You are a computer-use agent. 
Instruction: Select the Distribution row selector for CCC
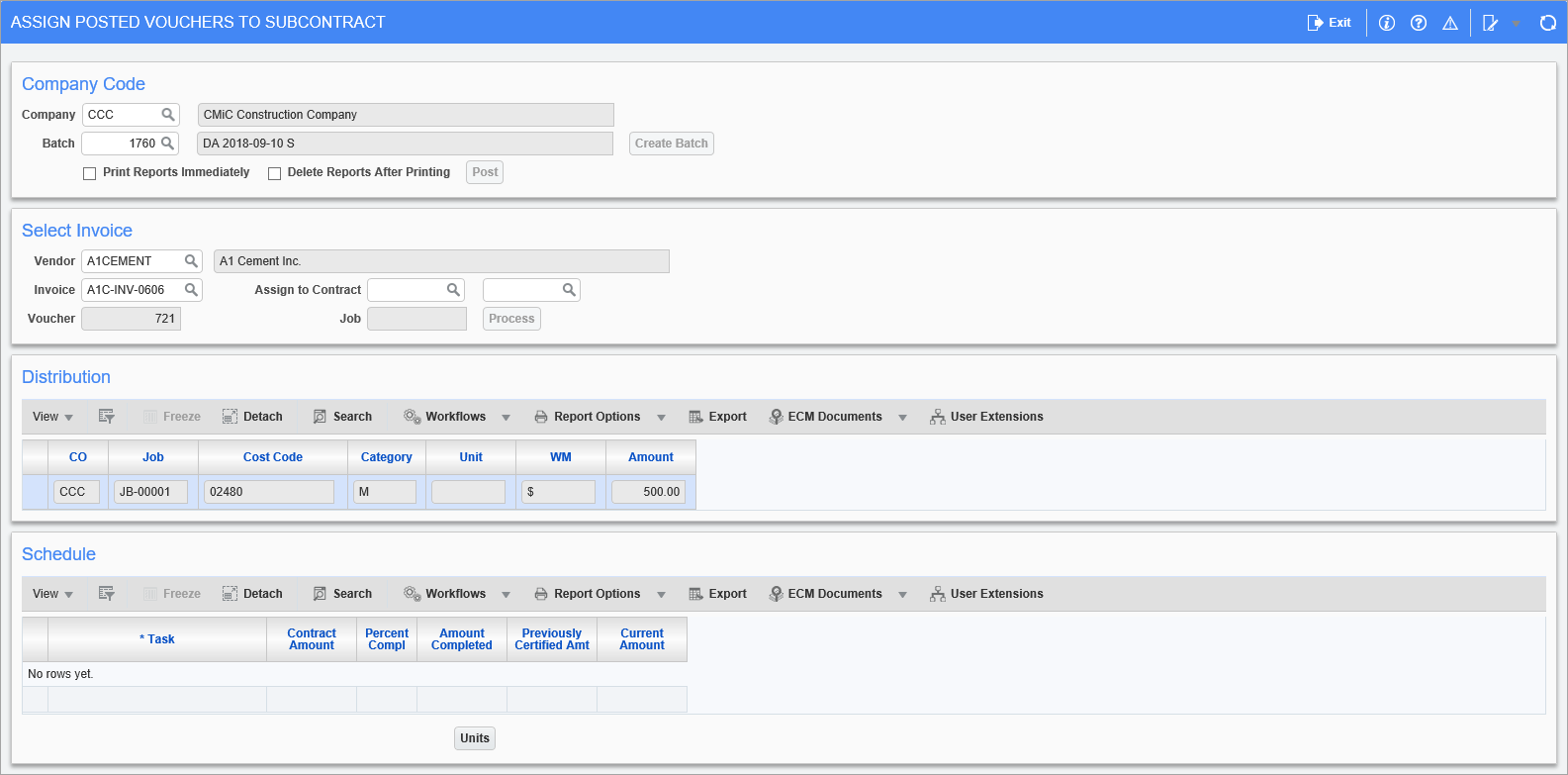point(35,492)
